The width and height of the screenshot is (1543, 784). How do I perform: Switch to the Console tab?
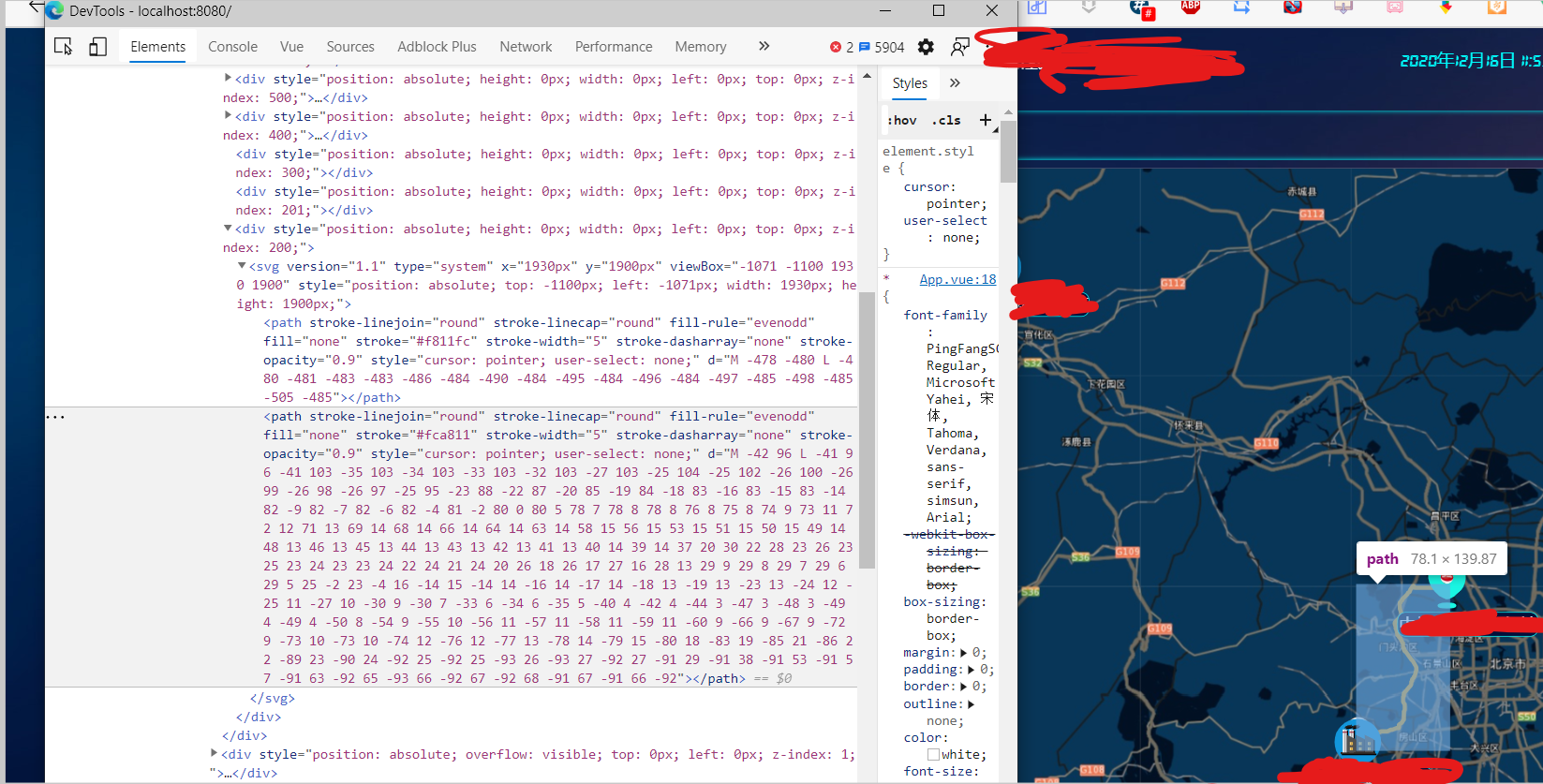[232, 47]
